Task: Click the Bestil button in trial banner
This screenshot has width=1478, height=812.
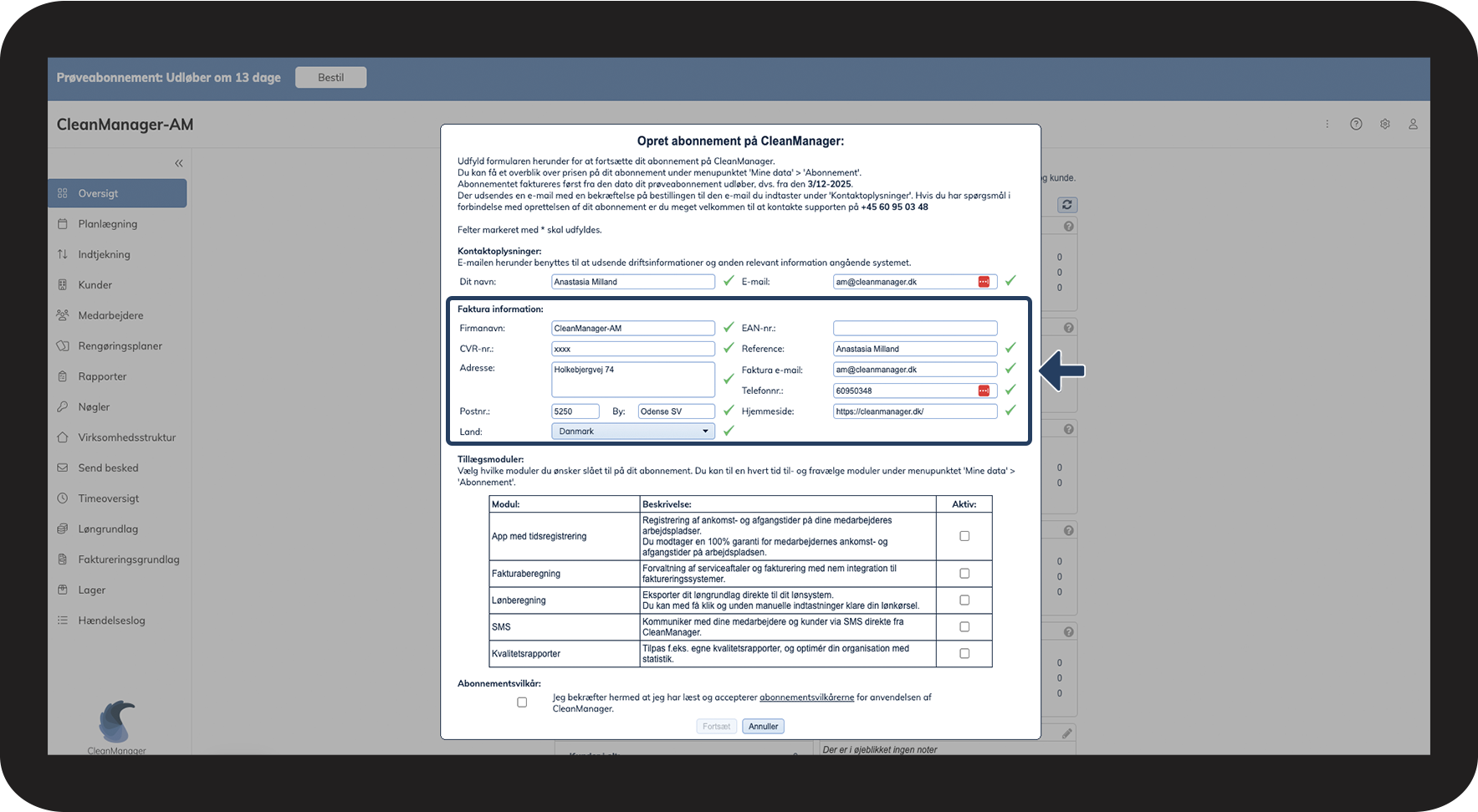Action: tap(330, 78)
